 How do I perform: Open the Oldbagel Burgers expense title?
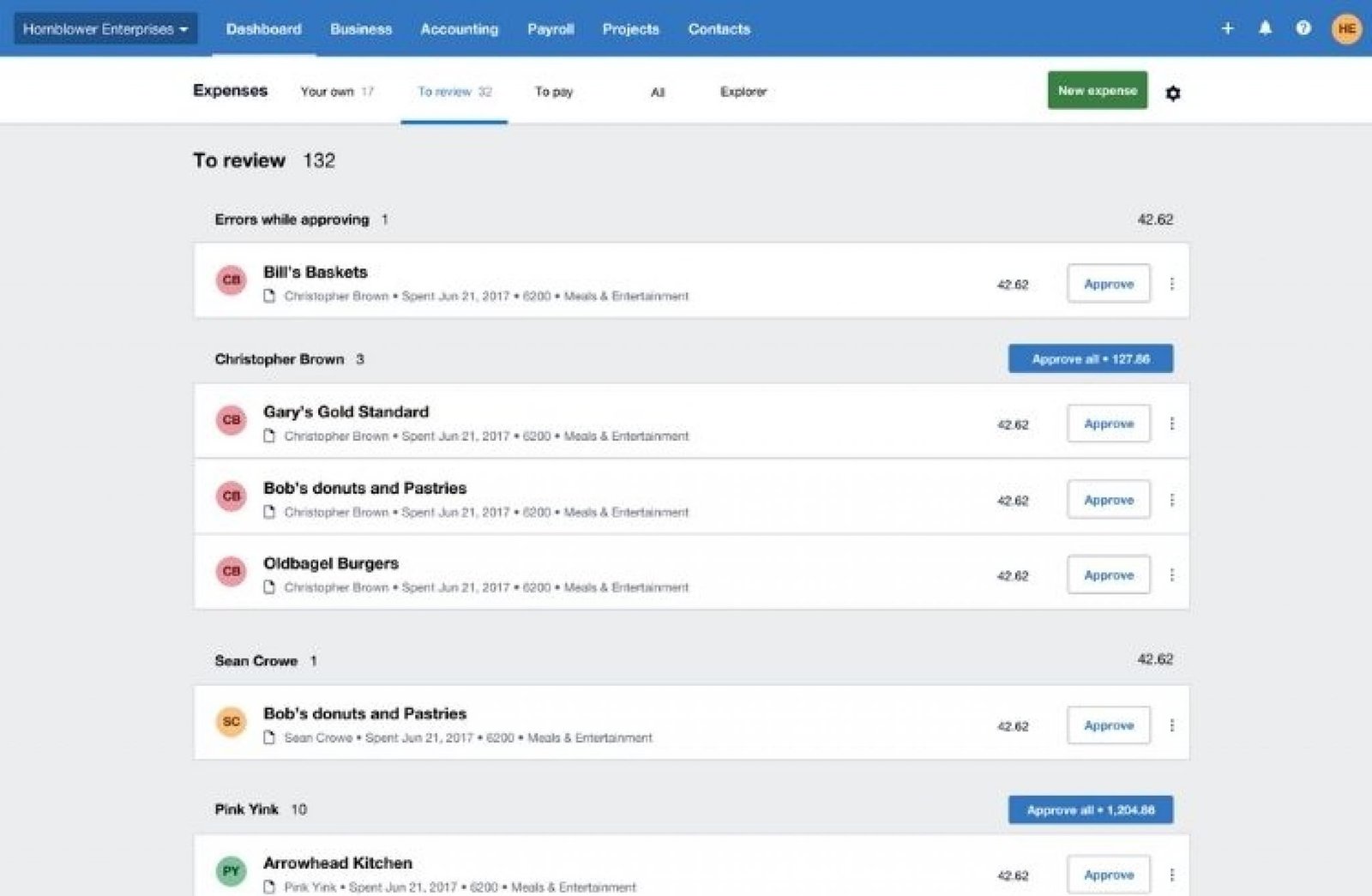coord(331,563)
